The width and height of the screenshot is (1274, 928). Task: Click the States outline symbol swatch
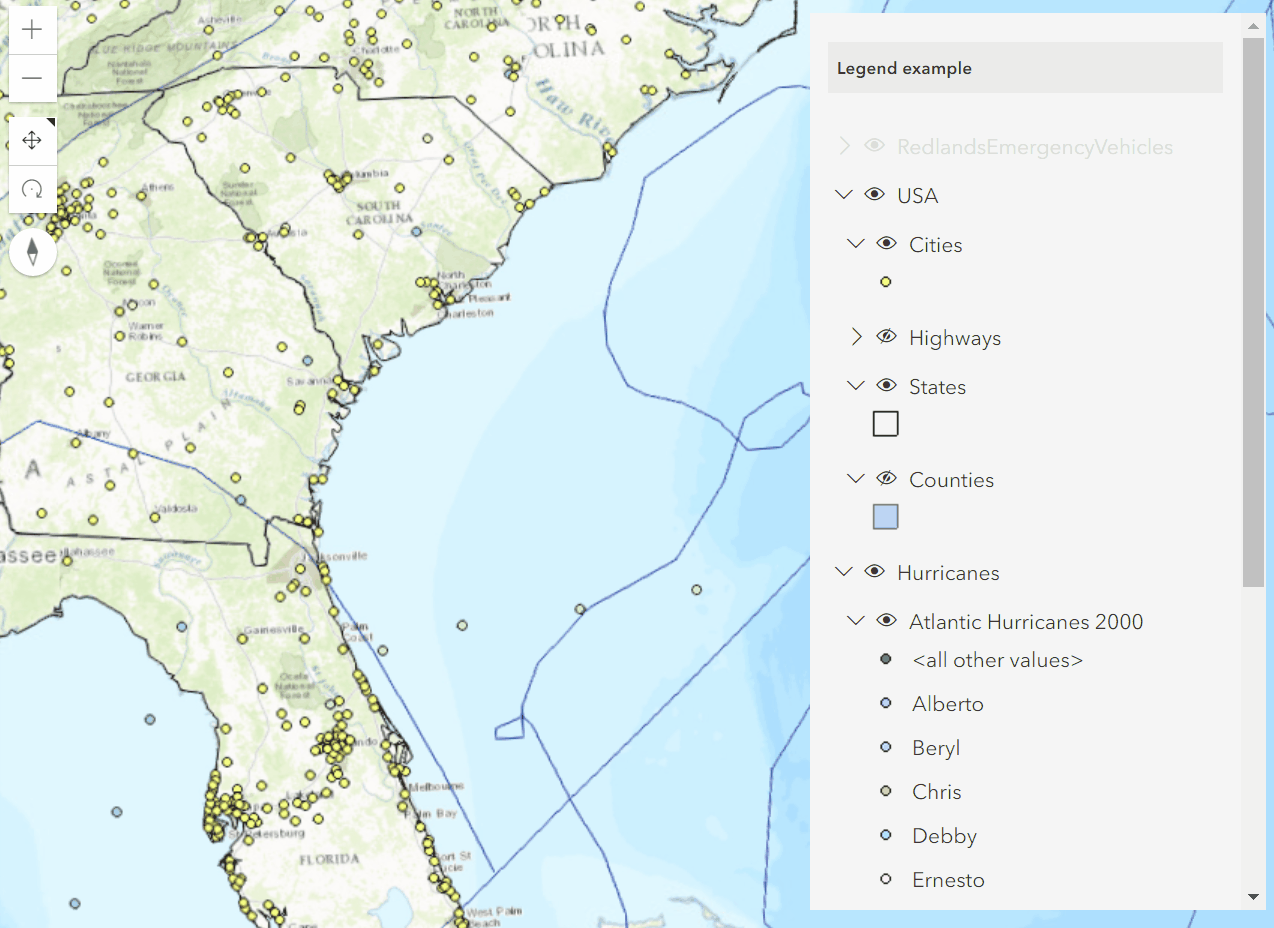point(886,424)
